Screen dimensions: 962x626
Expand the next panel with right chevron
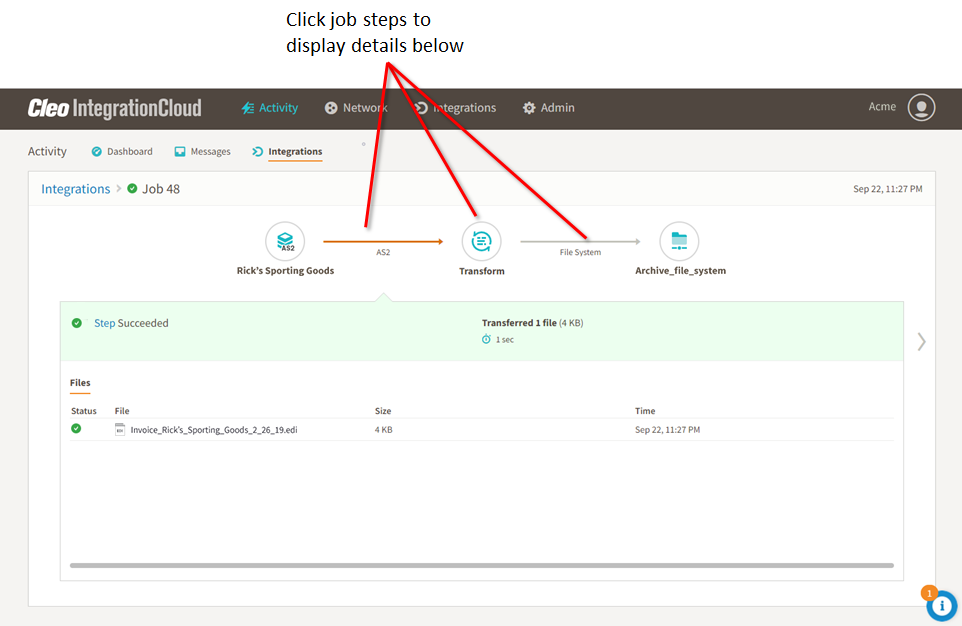coord(921,341)
